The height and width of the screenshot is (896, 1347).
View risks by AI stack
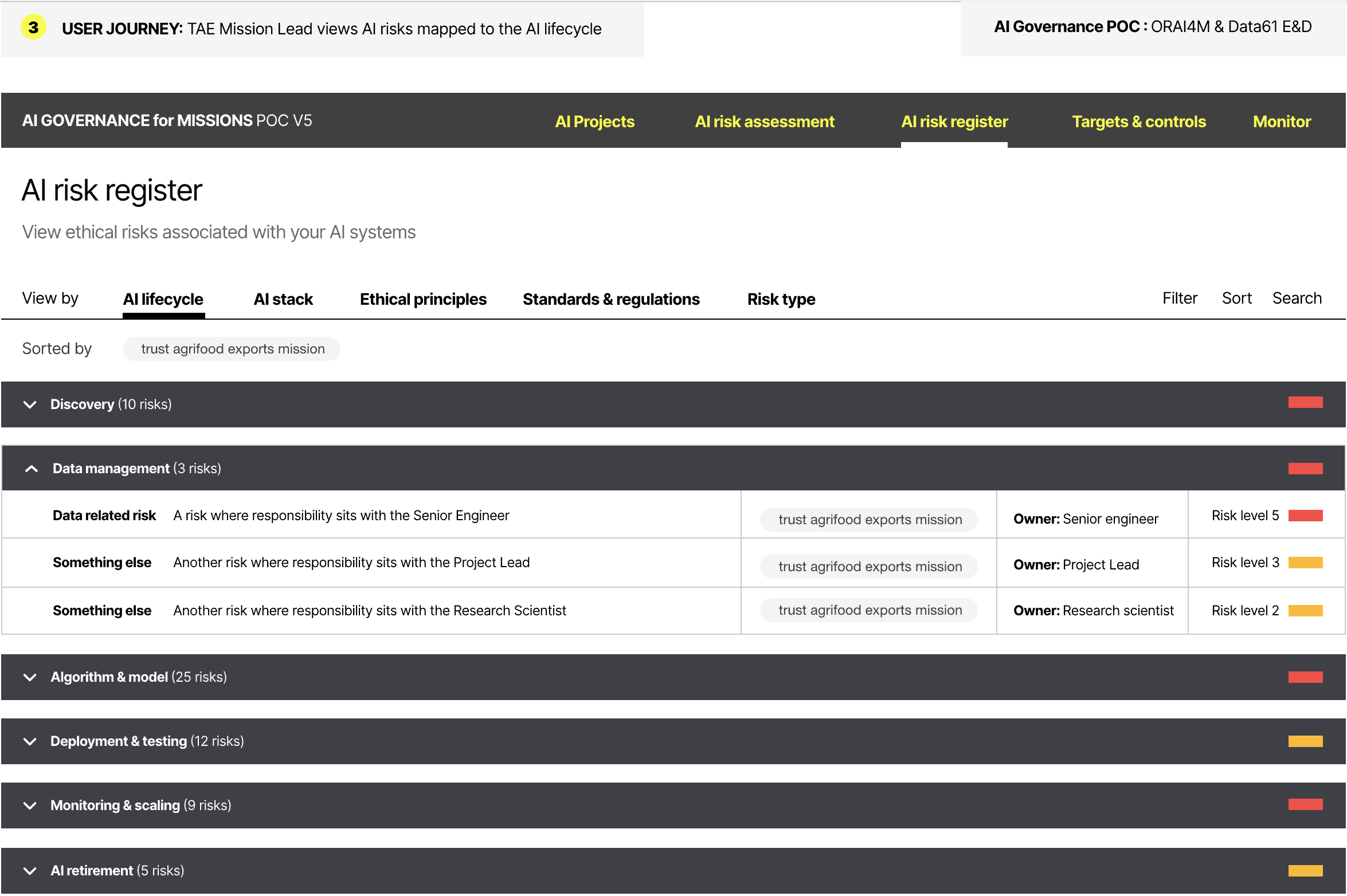[283, 299]
